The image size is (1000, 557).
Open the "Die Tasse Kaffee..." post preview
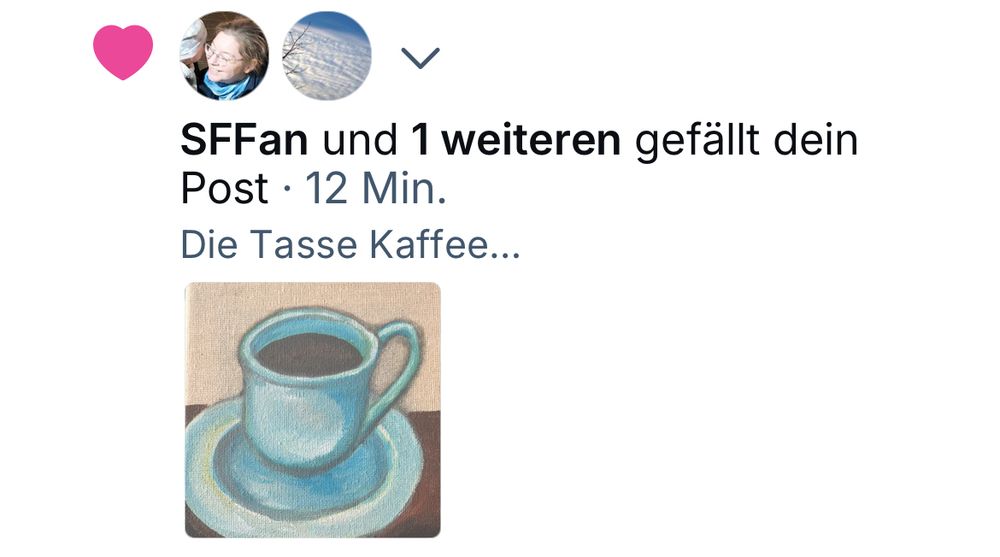pyautogui.click(x=350, y=244)
